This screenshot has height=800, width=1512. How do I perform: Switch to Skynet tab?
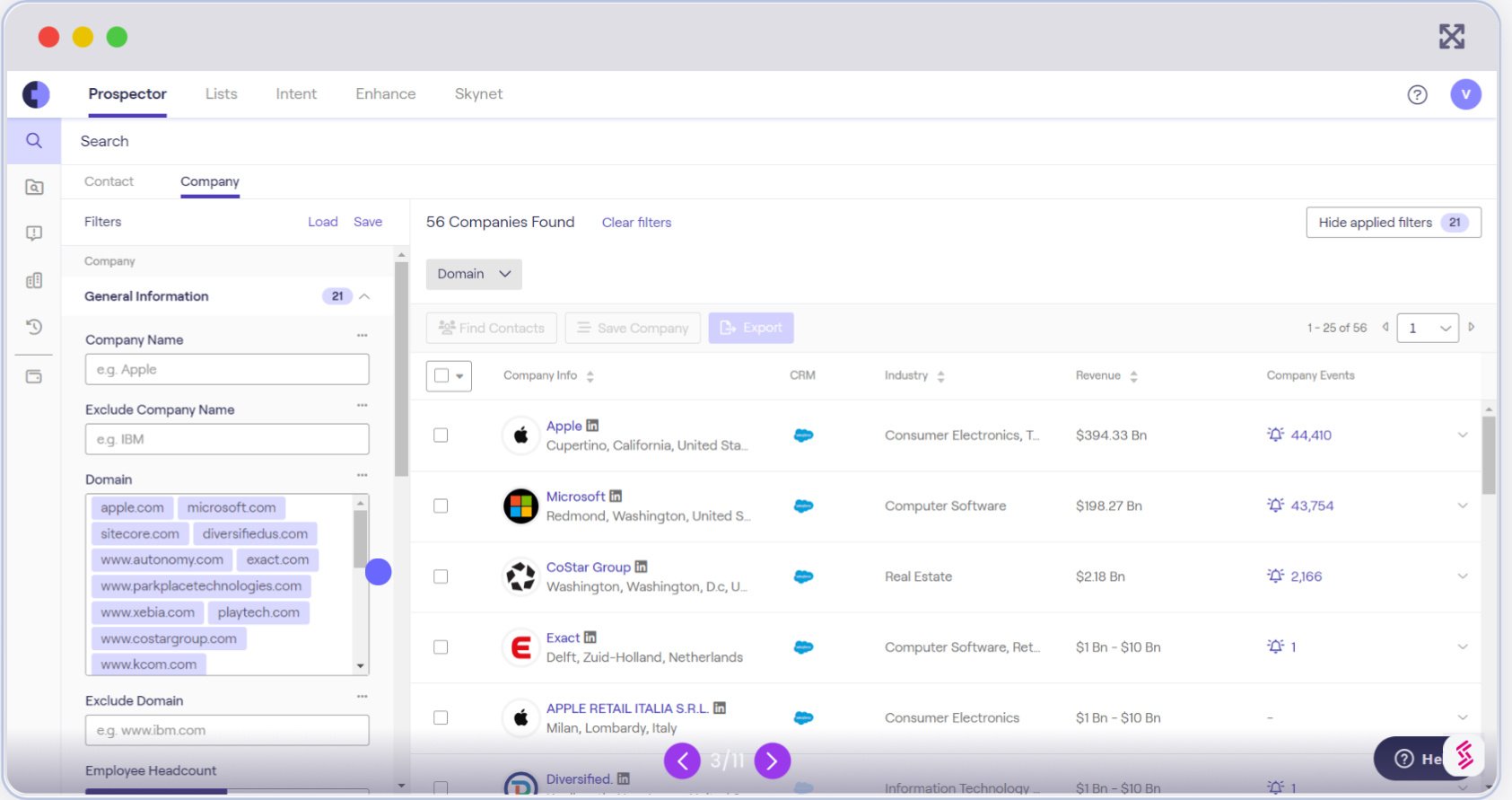coord(478,93)
